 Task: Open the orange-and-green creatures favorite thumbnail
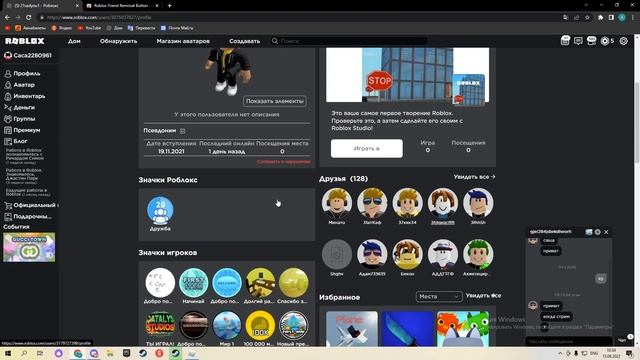pos(463,329)
